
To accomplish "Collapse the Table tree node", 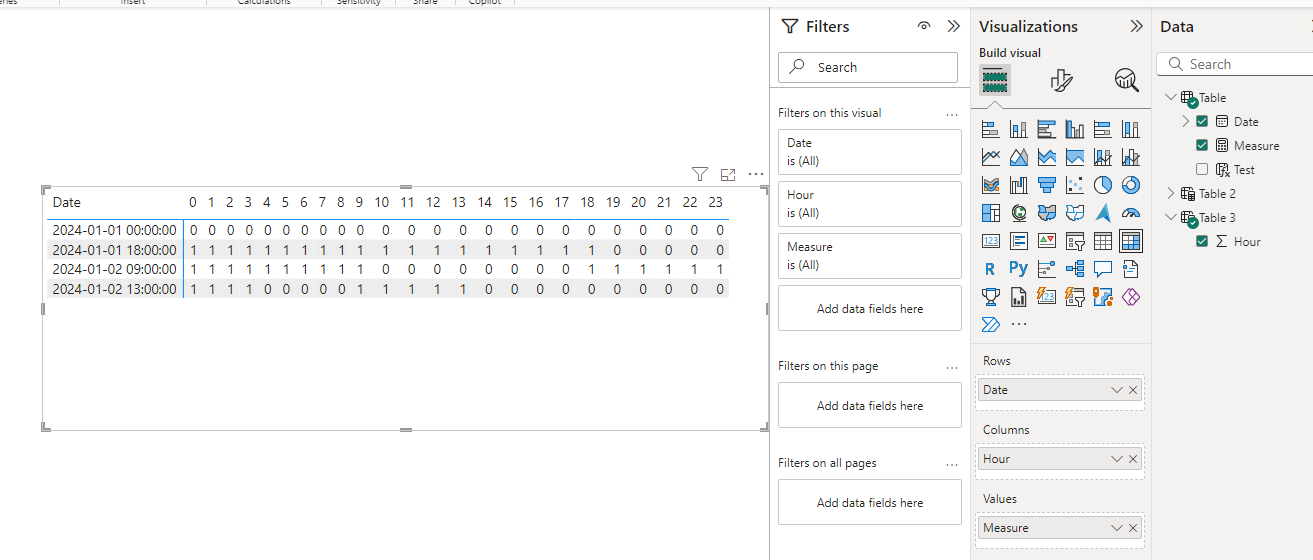I will (x=1171, y=97).
